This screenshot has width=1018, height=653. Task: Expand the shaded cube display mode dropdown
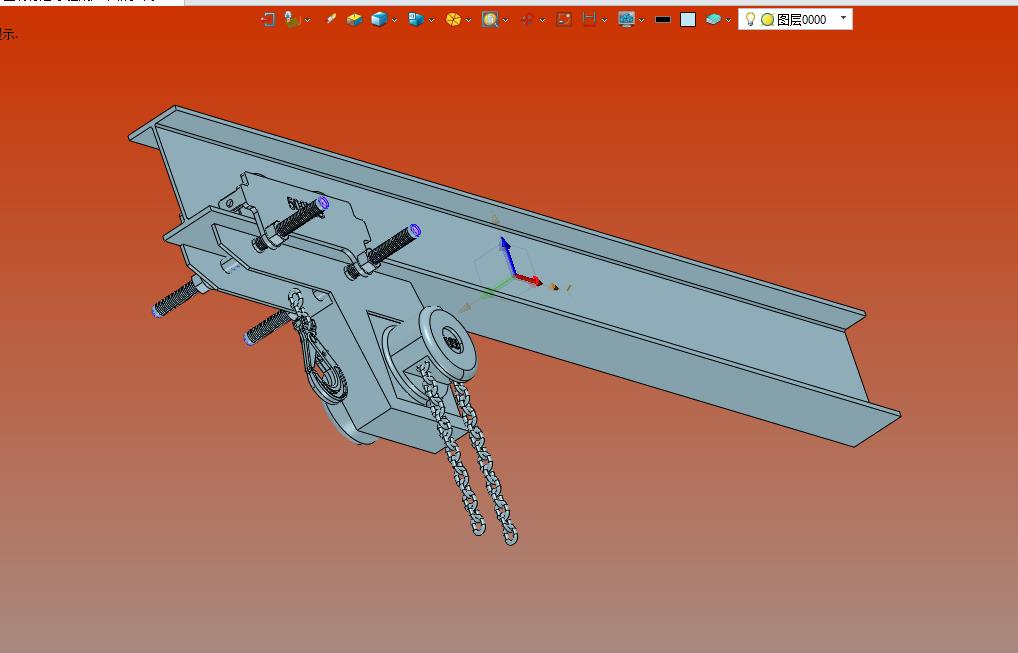pyautogui.click(x=395, y=20)
